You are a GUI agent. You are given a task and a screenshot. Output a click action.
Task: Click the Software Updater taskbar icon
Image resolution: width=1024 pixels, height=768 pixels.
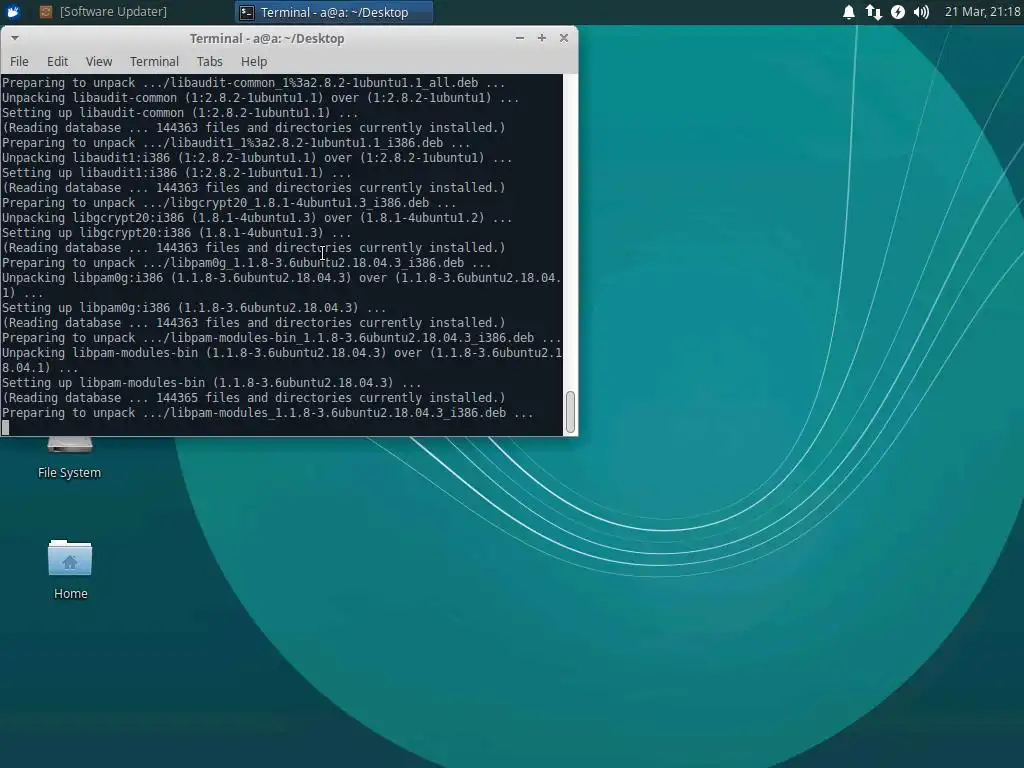coord(46,12)
